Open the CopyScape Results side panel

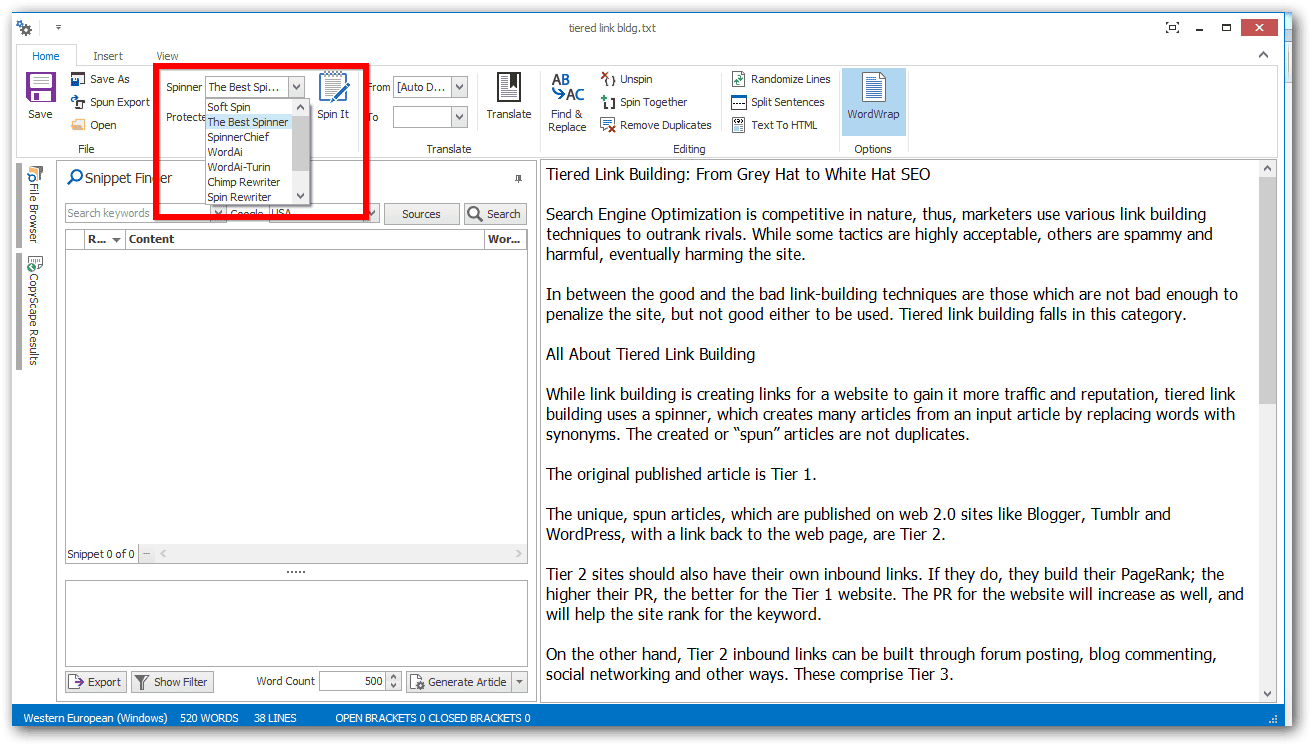(33, 312)
